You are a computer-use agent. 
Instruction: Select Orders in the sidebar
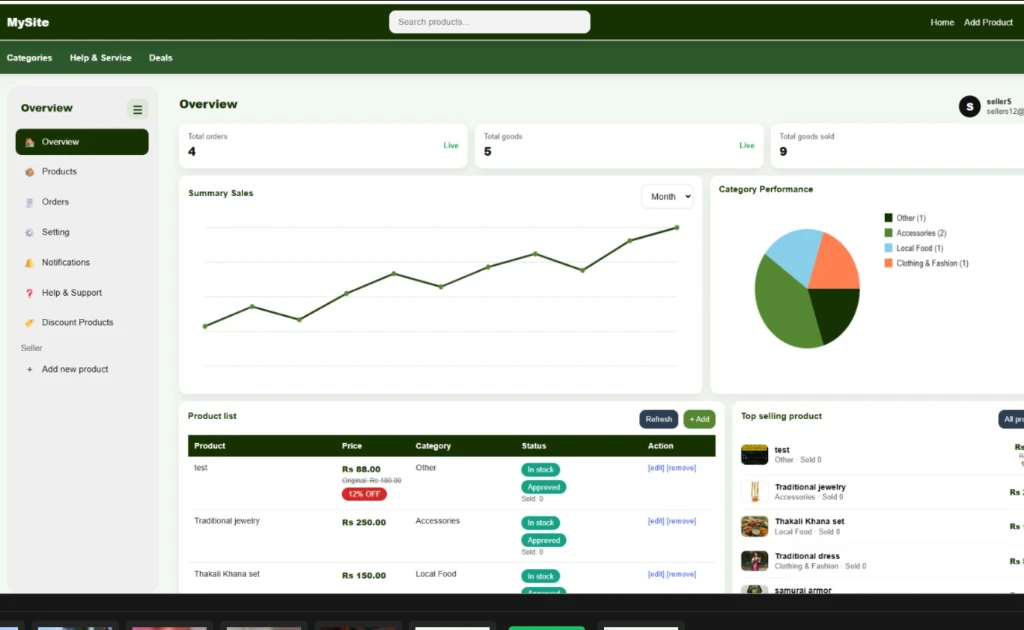coord(82,202)
